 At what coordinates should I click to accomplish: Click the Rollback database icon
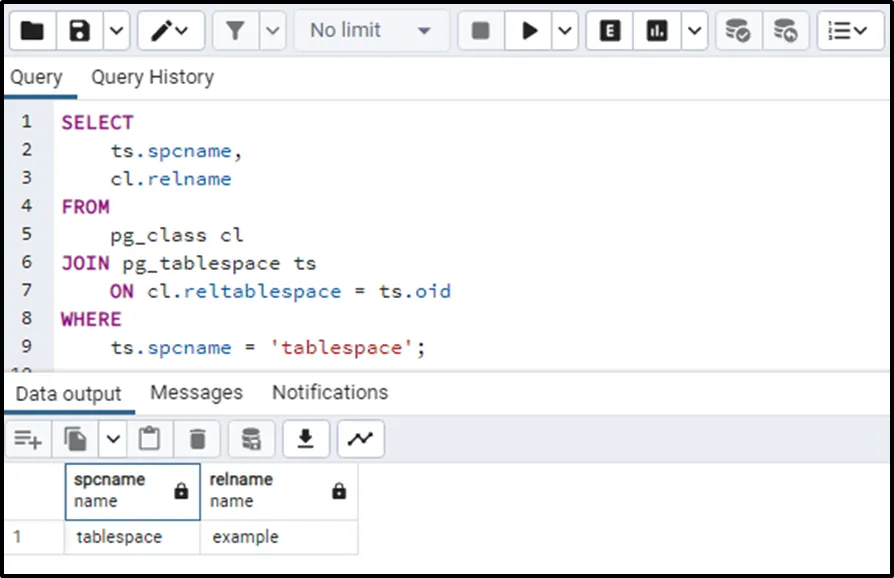click(x=785, y=31)
